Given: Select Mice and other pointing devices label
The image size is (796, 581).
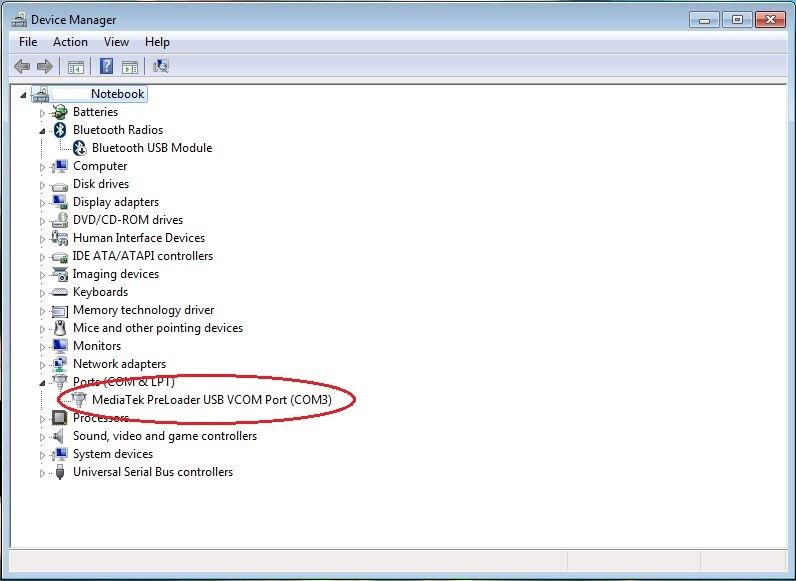Looking at the screenshot, I should tap(158, 328).
